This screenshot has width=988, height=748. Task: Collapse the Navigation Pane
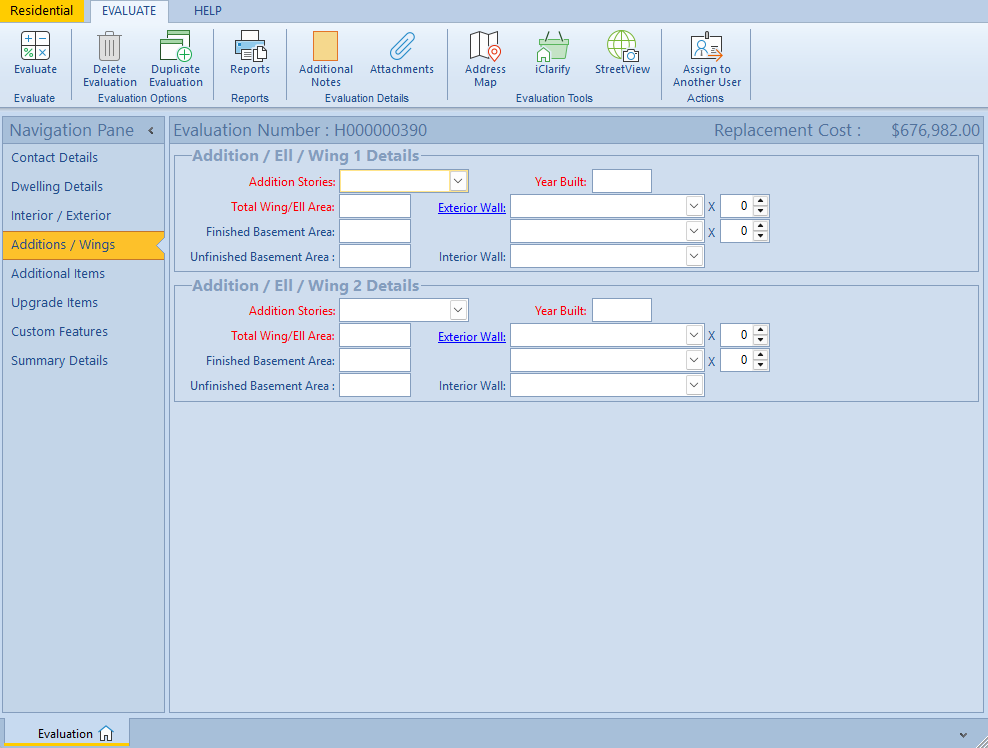pyautogui.click(x=151, y=131)
